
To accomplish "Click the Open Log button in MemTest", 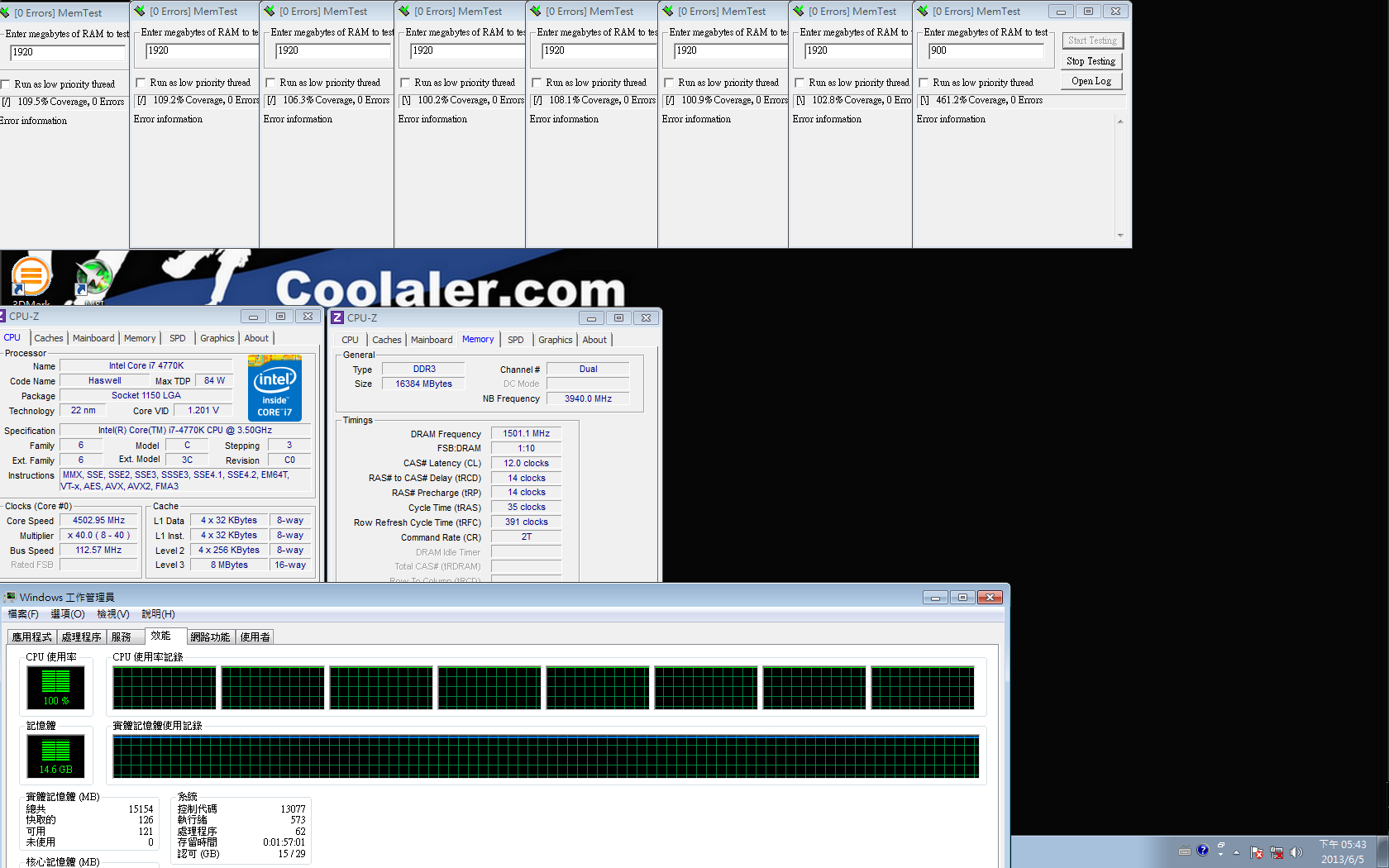I will (x=1092, y=81).
